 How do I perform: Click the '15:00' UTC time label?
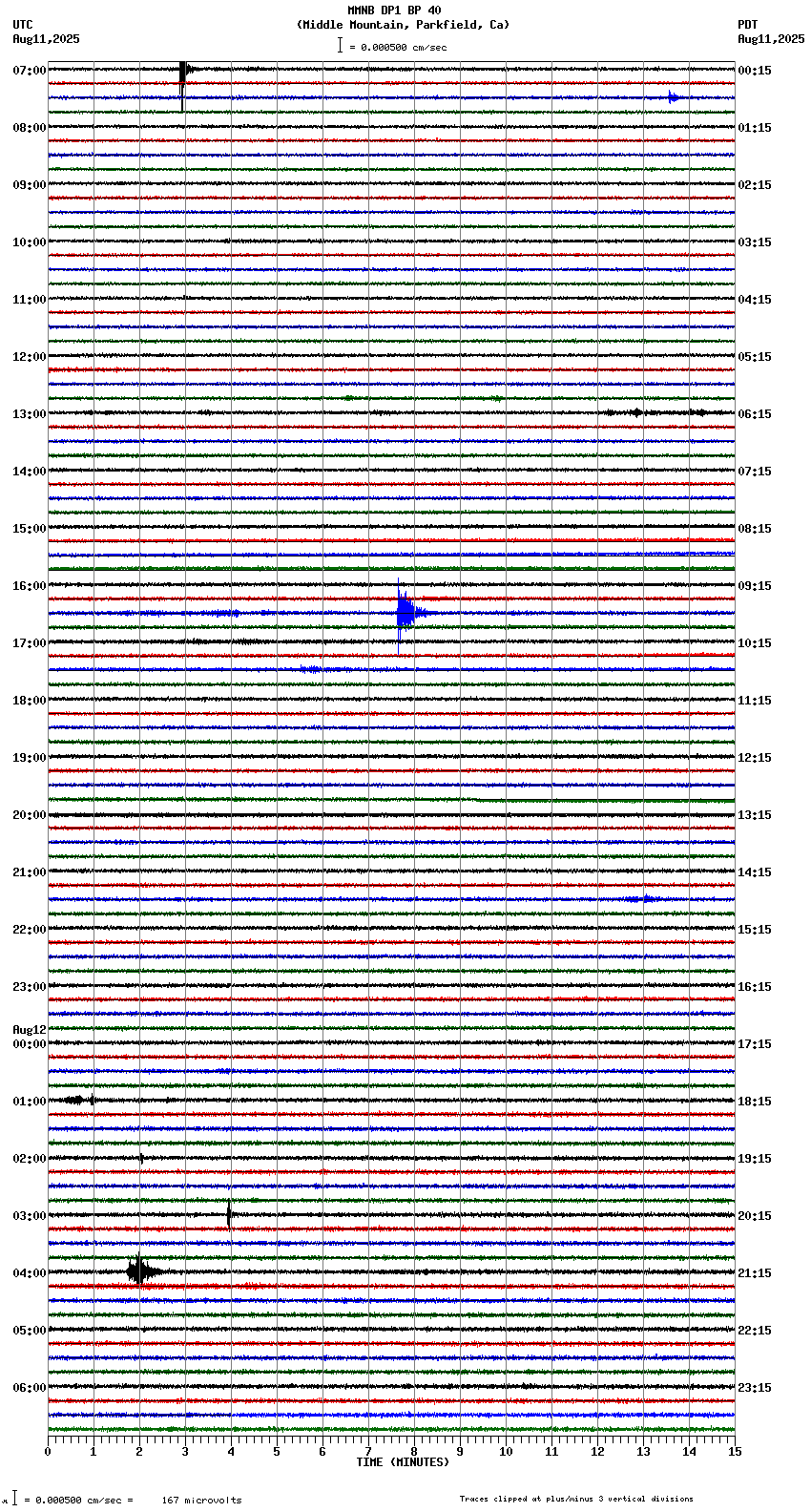[x=30, y=529]
